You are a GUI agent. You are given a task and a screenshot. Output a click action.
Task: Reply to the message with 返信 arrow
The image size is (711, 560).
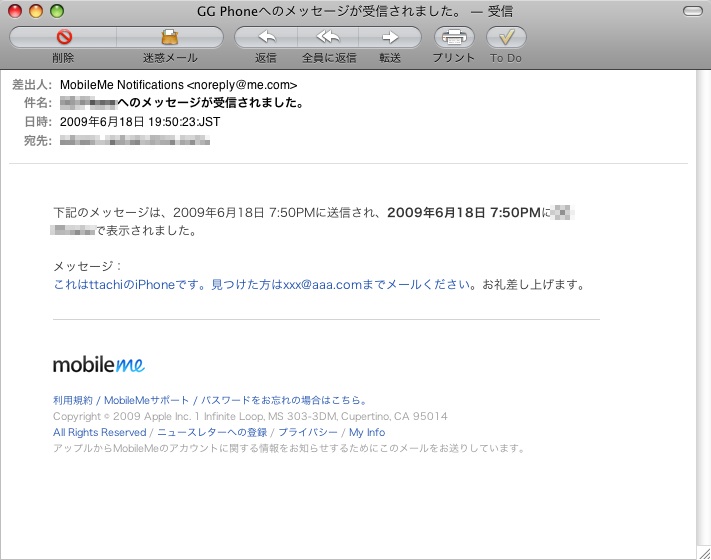point(266,37)
